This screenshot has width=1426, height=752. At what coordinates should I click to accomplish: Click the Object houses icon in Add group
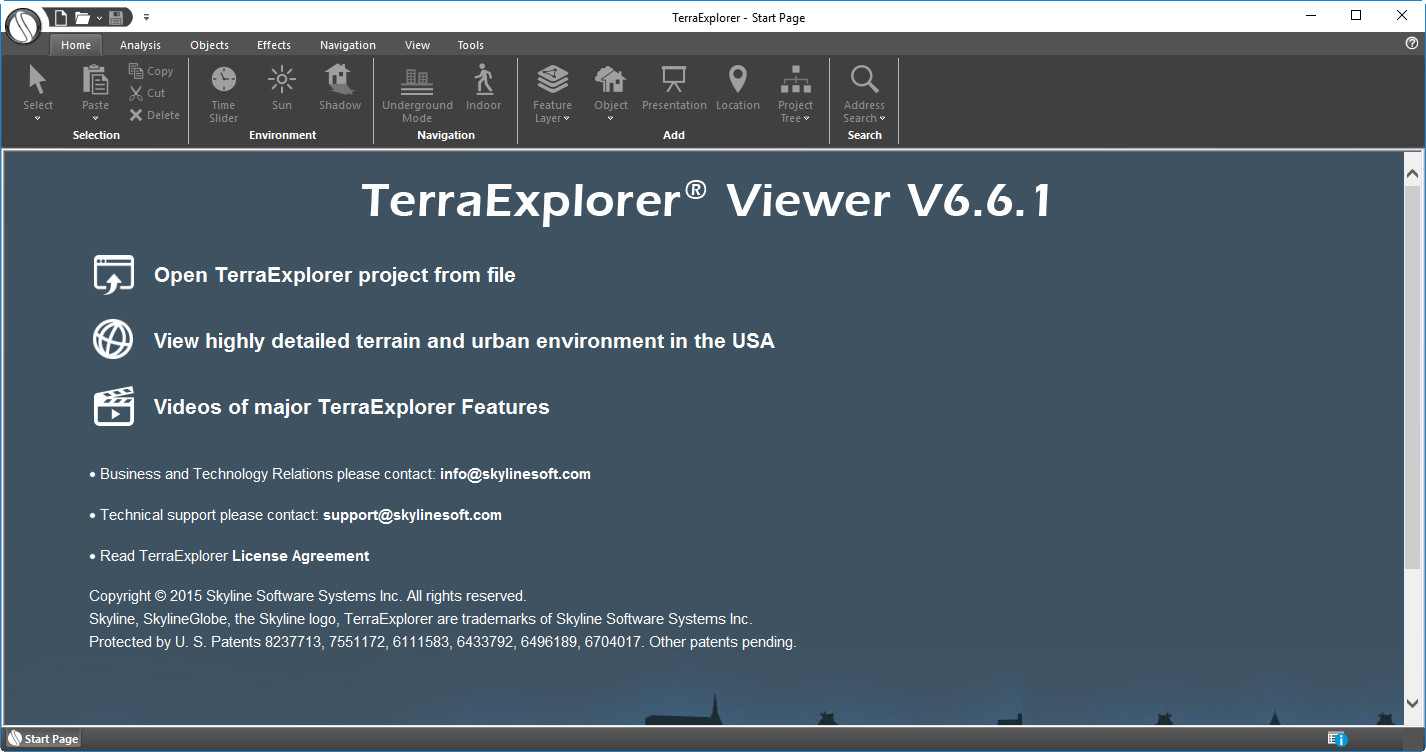click(611, 80)
